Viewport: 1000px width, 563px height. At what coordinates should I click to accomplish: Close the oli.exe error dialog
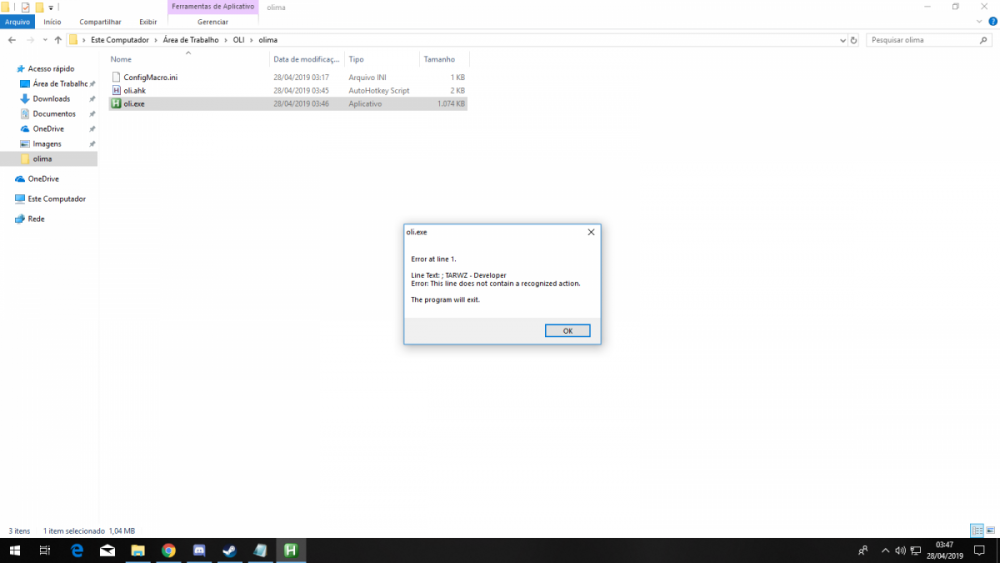(591, 232)
